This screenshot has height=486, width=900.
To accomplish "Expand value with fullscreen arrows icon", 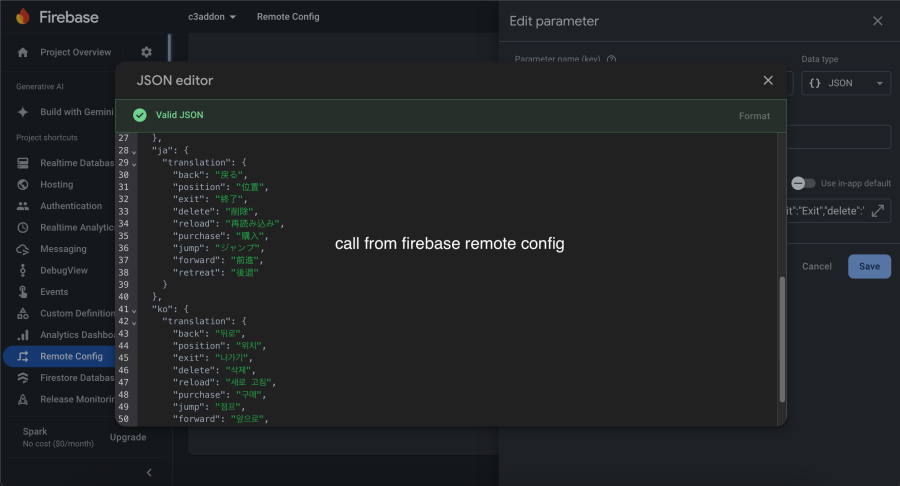I will (878, 211).
